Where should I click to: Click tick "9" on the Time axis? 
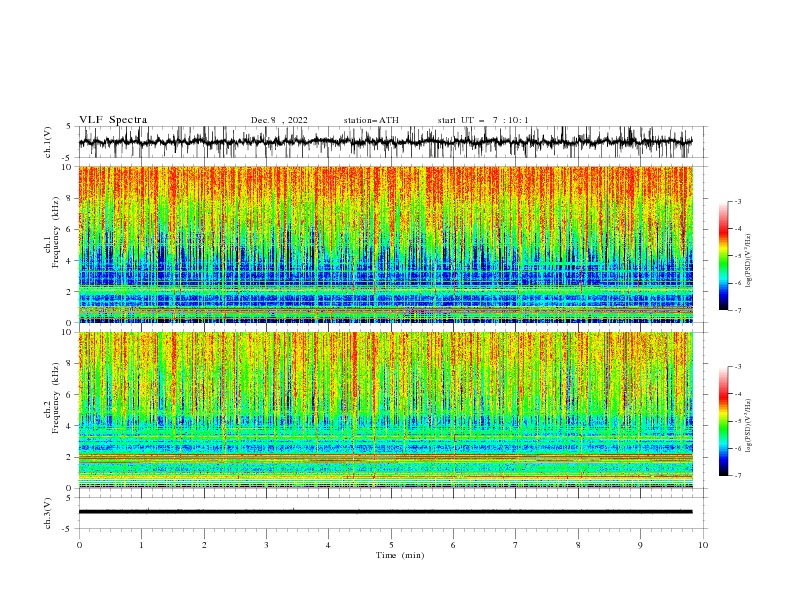pos(640,545)
